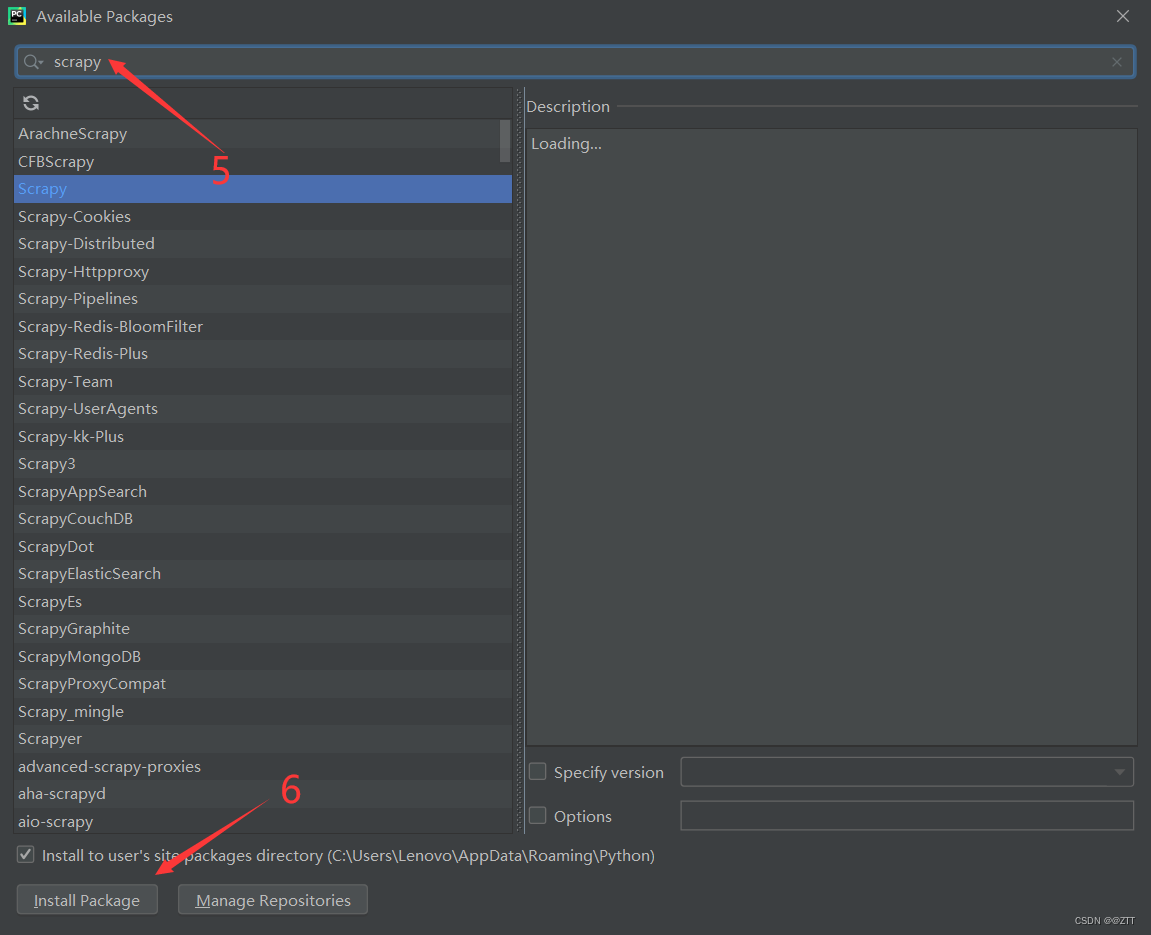The width and height of the screenshot is (1151, 935).
Task: Select the Scrapy-Redis-Plus package
Action: 263,354
